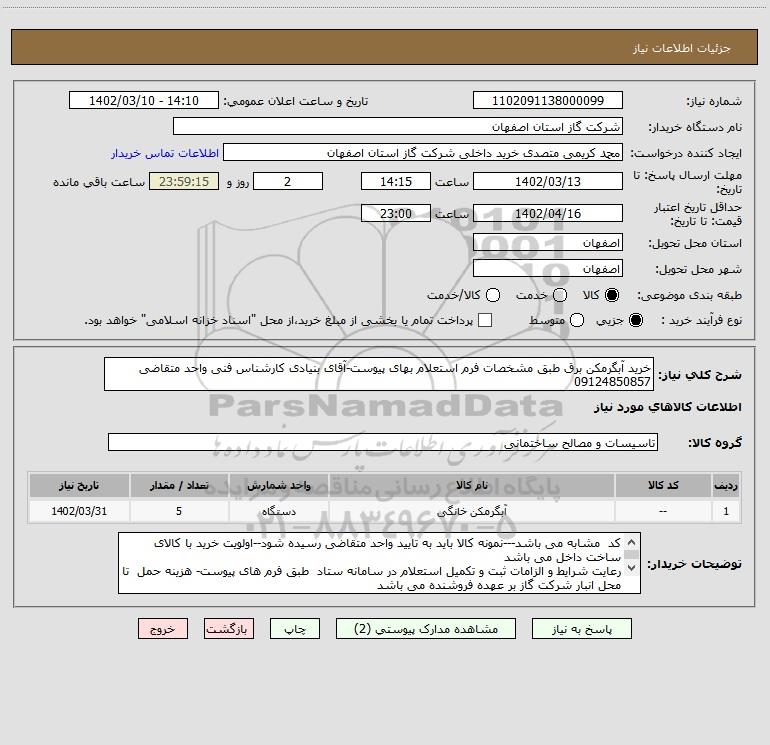Image resolution: width=770 pixels, height=745 pixels.
Task: Click the ردیف column header
Action: (x=726, y=485)
